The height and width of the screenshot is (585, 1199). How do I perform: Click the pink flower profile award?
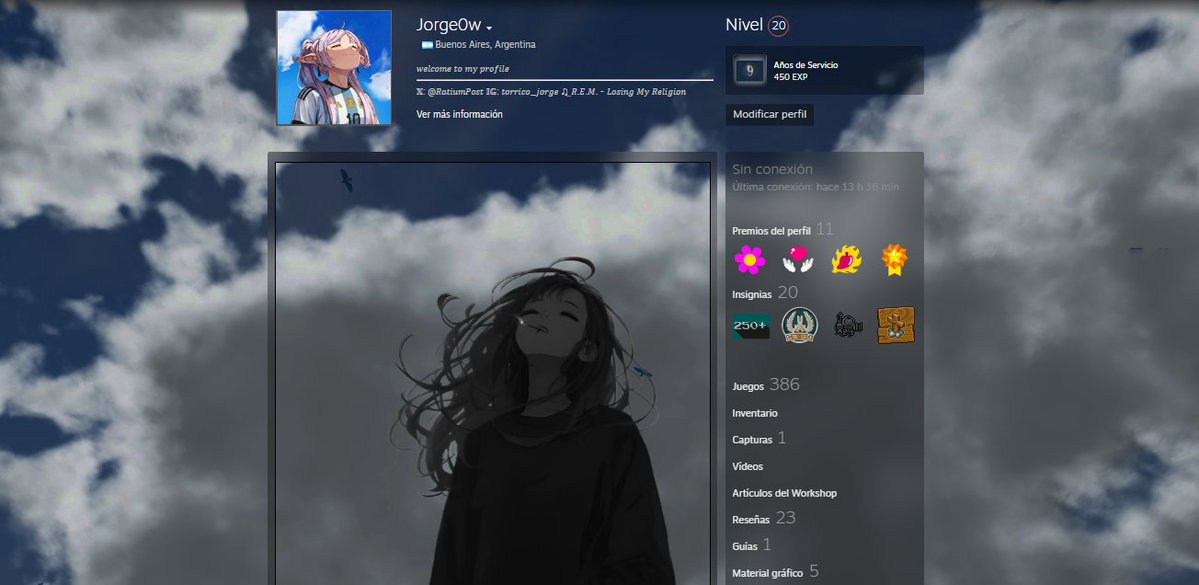click(749, 260)
